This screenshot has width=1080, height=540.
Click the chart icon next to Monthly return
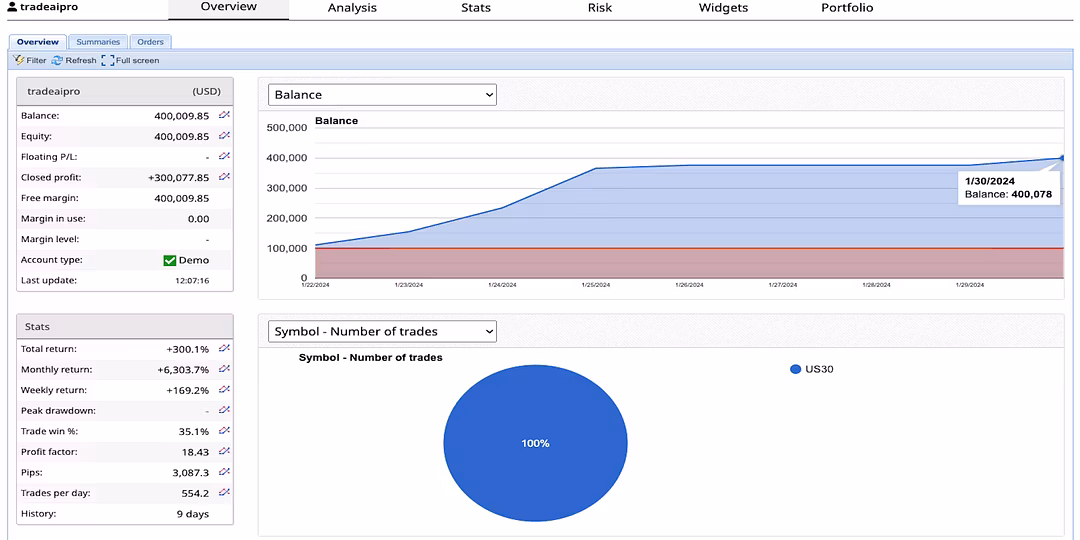point(224,369)
